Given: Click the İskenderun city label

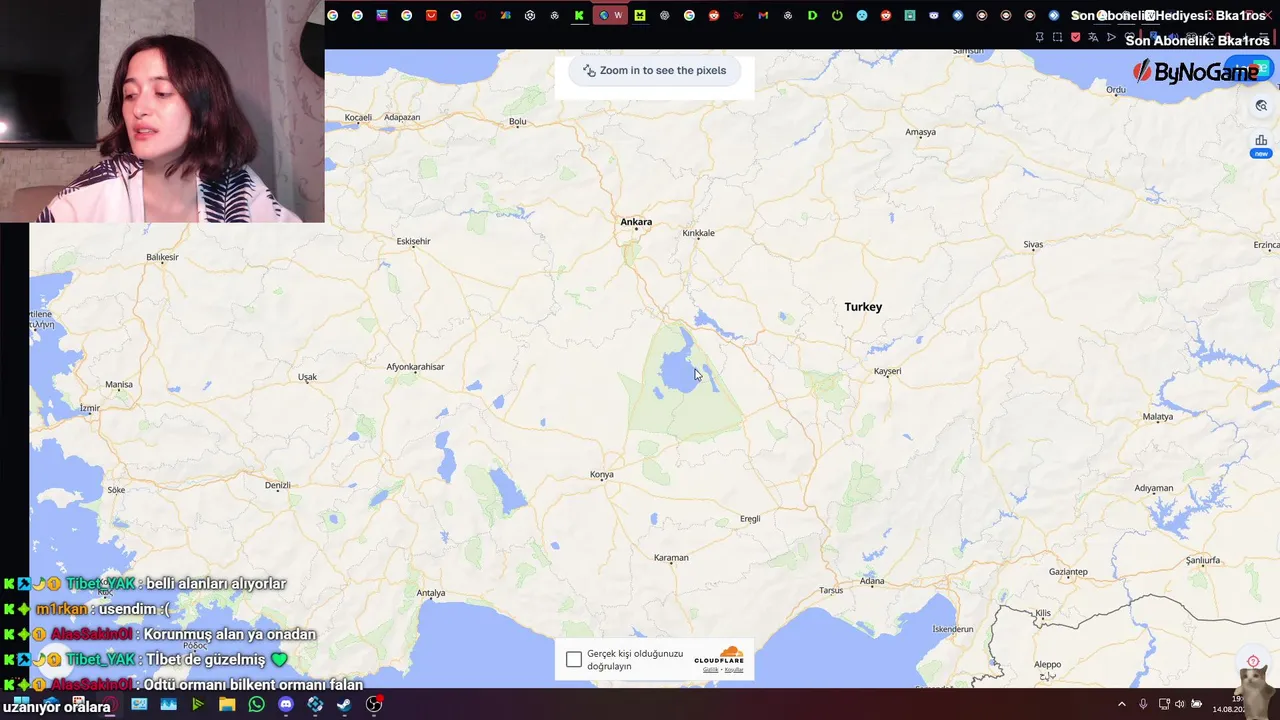Looking at the screenshot, I should [x=952, y=629].
